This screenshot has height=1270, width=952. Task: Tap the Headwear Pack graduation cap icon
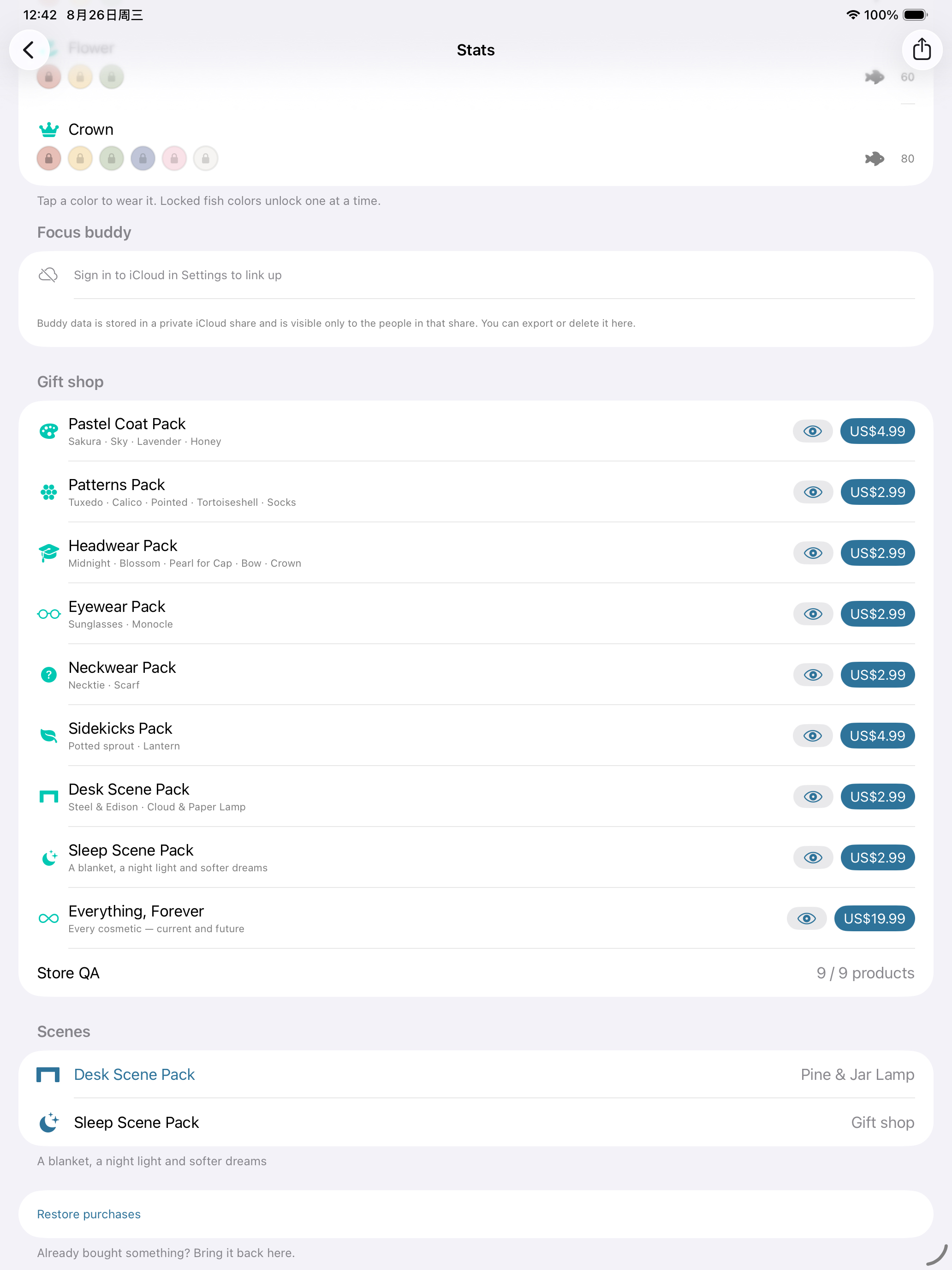point(49,553)
